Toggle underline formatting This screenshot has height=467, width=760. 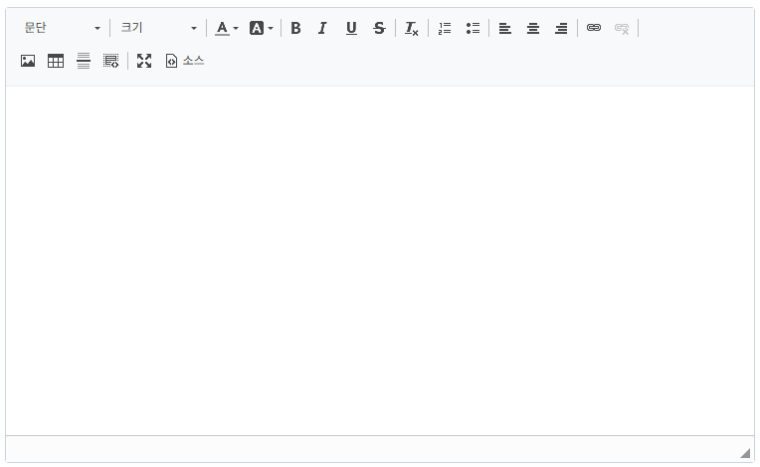tap(351, 28)
